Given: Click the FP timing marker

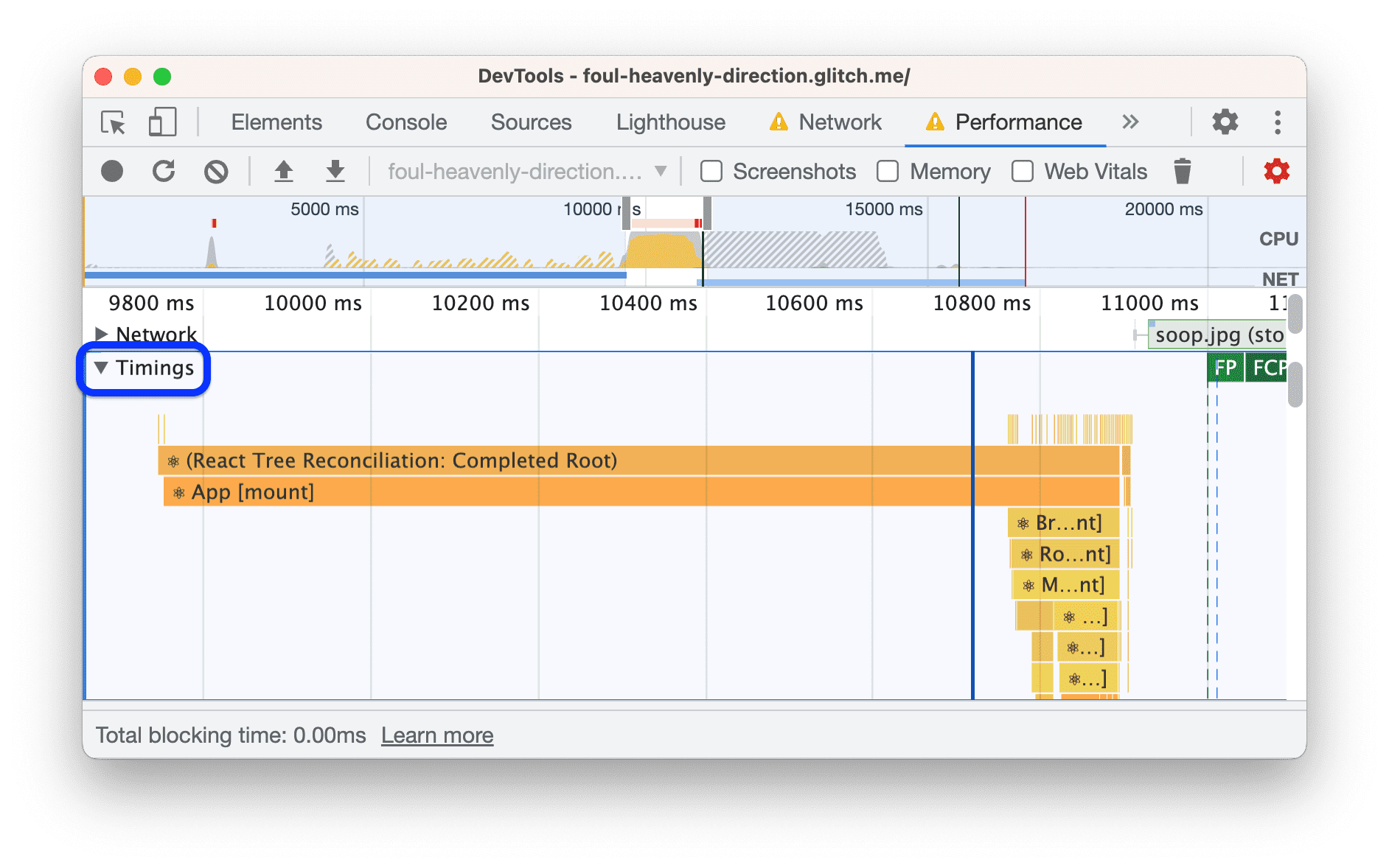Looking at the screenshot, I should [1225, 368].
